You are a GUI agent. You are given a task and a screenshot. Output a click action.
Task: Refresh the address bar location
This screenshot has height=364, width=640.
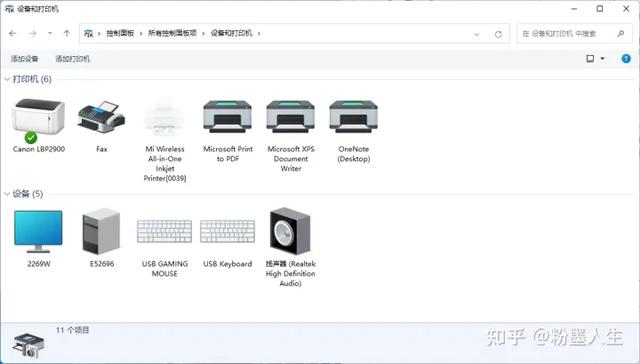pos(498,34)
